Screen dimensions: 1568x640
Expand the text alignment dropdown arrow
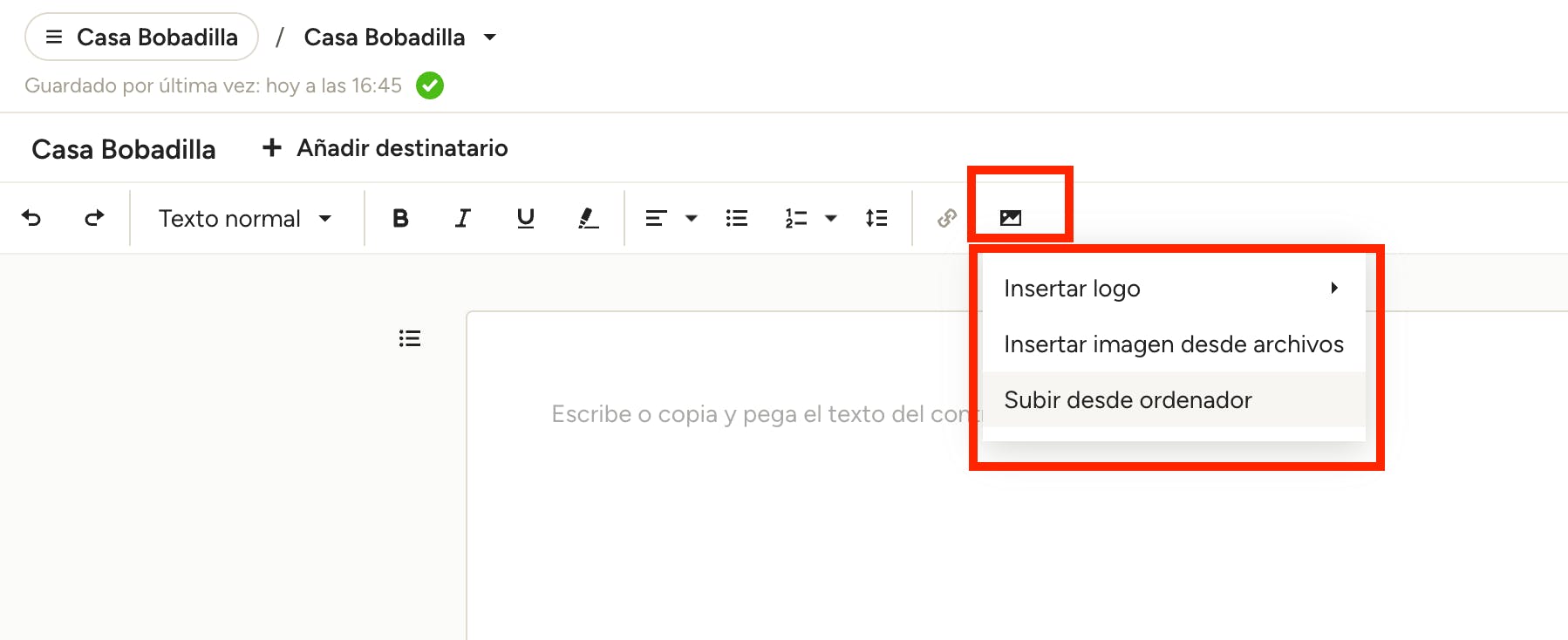click(692, 218)
